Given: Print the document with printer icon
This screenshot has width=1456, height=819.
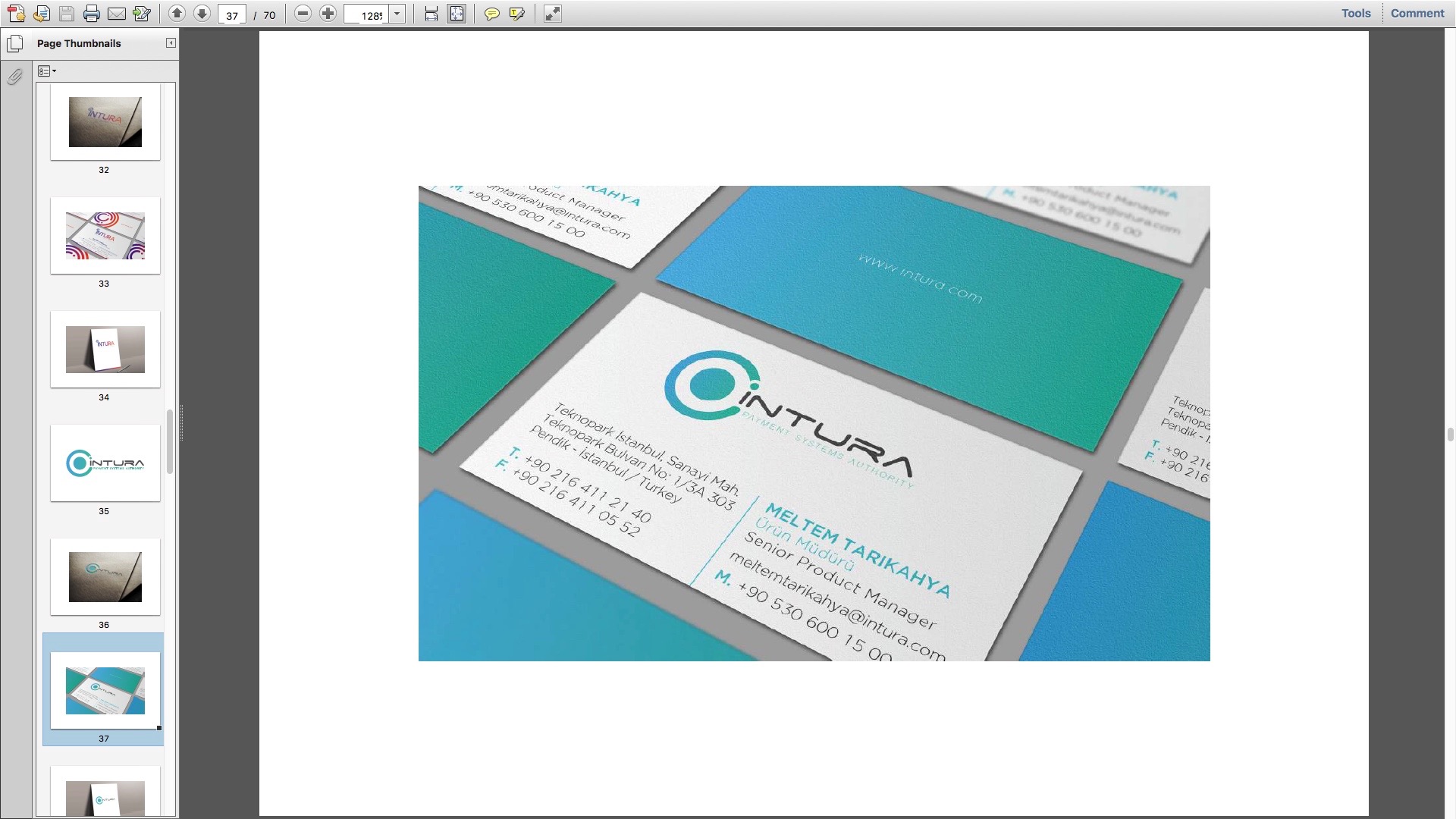Looking at the screenshot, I should click(92, 14).
